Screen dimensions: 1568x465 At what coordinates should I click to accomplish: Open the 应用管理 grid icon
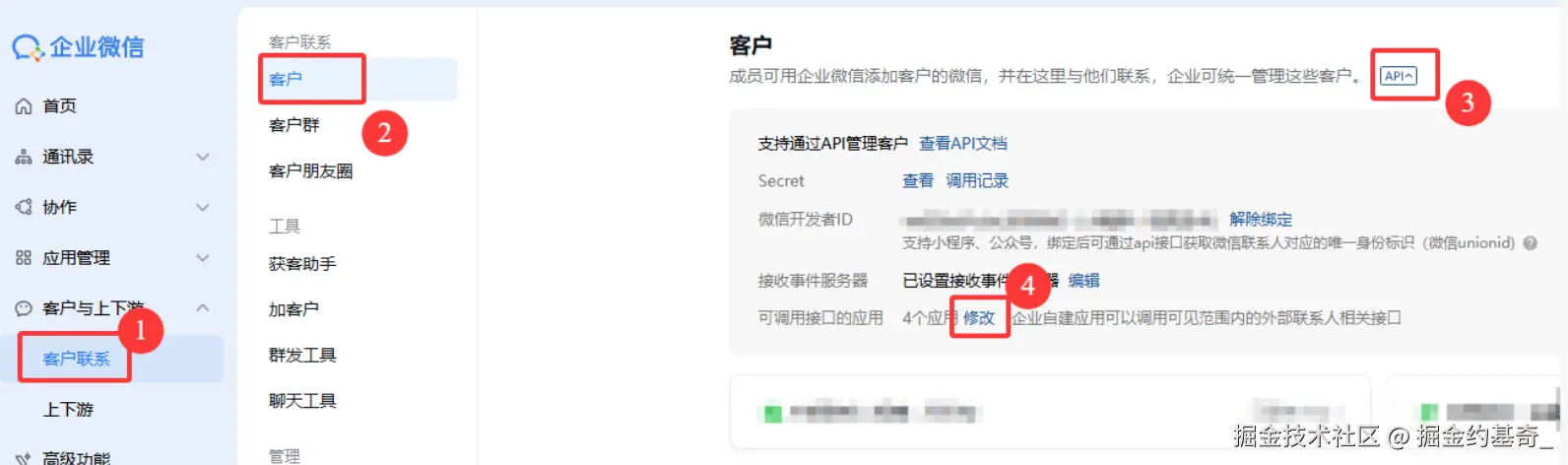(24, 258)
